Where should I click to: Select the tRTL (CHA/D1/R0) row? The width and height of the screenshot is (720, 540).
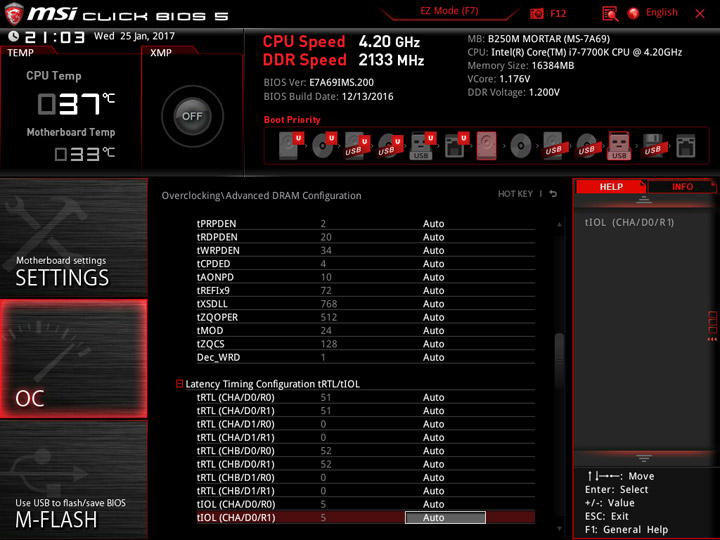366,424
